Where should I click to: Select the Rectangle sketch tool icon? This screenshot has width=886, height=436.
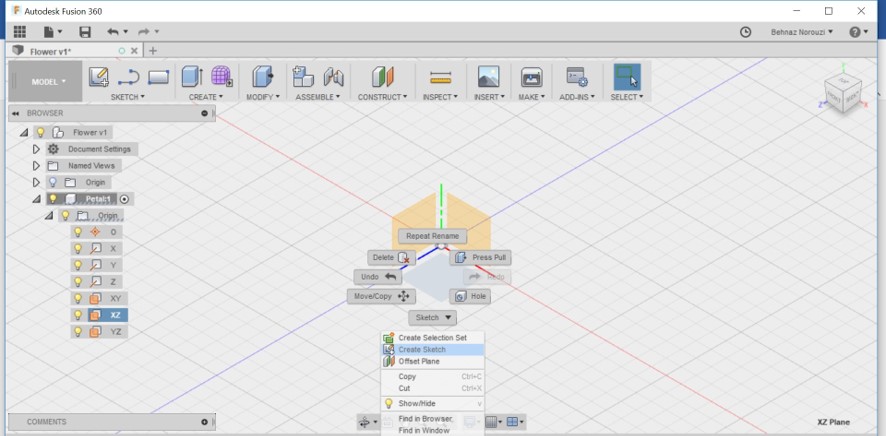pyautogui.click(x=158, y=77)
